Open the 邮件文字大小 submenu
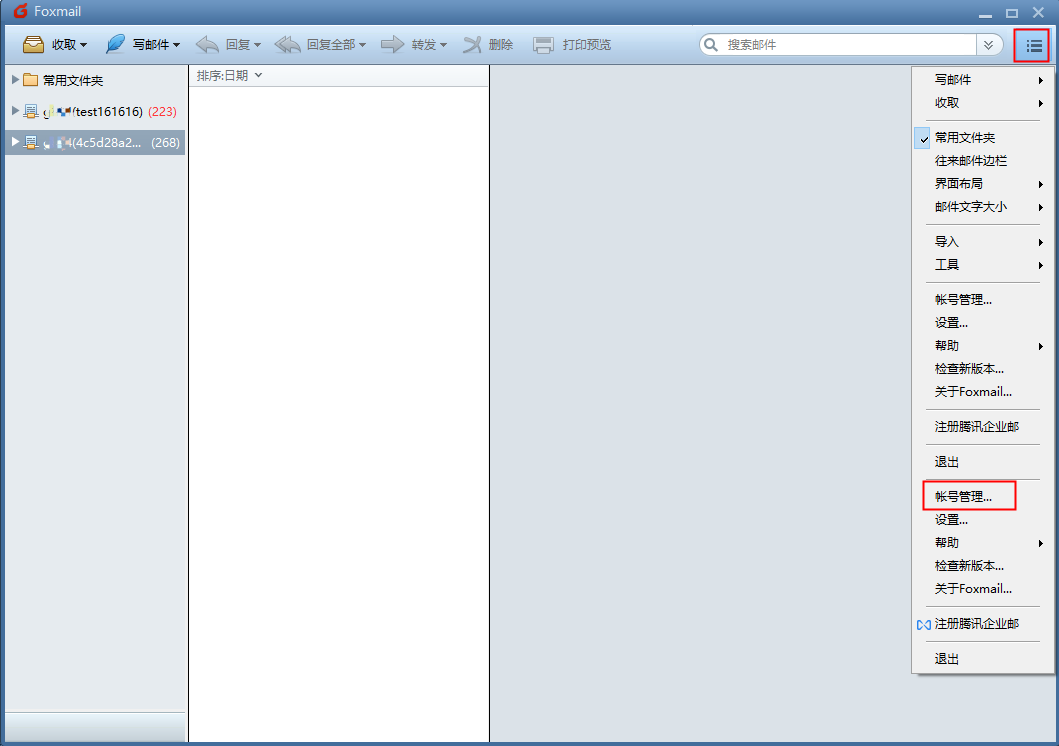The height and width of the screenshot is (746, 1059). click(970, 207)
